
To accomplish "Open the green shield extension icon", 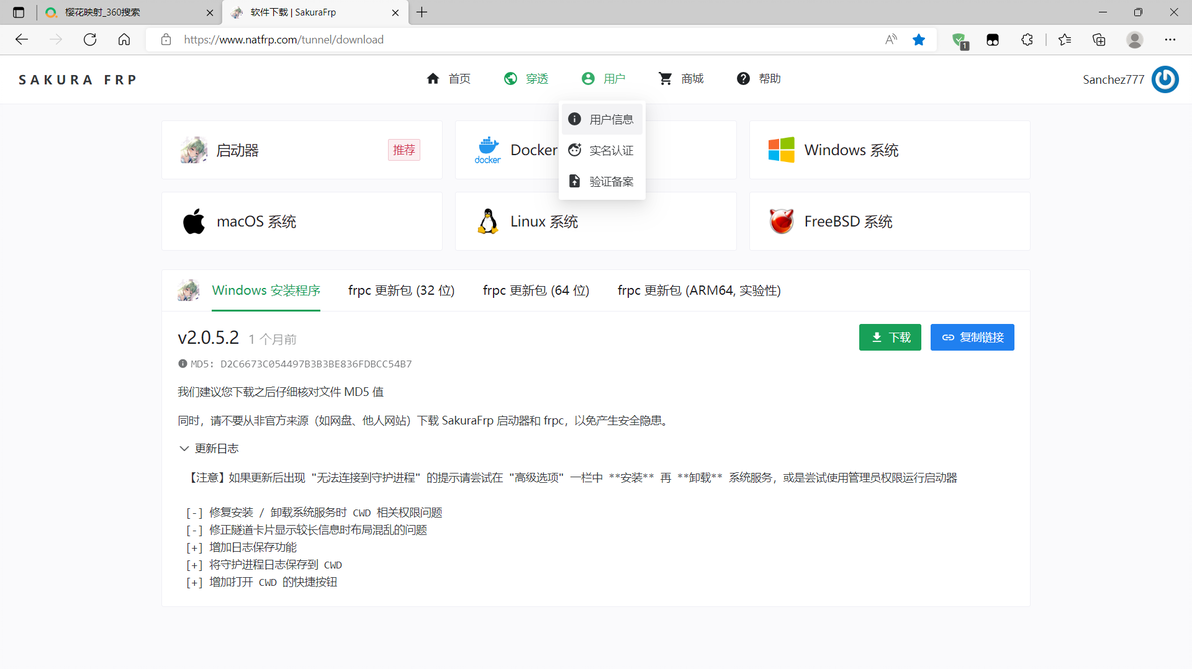I will (x=959, y=40).
